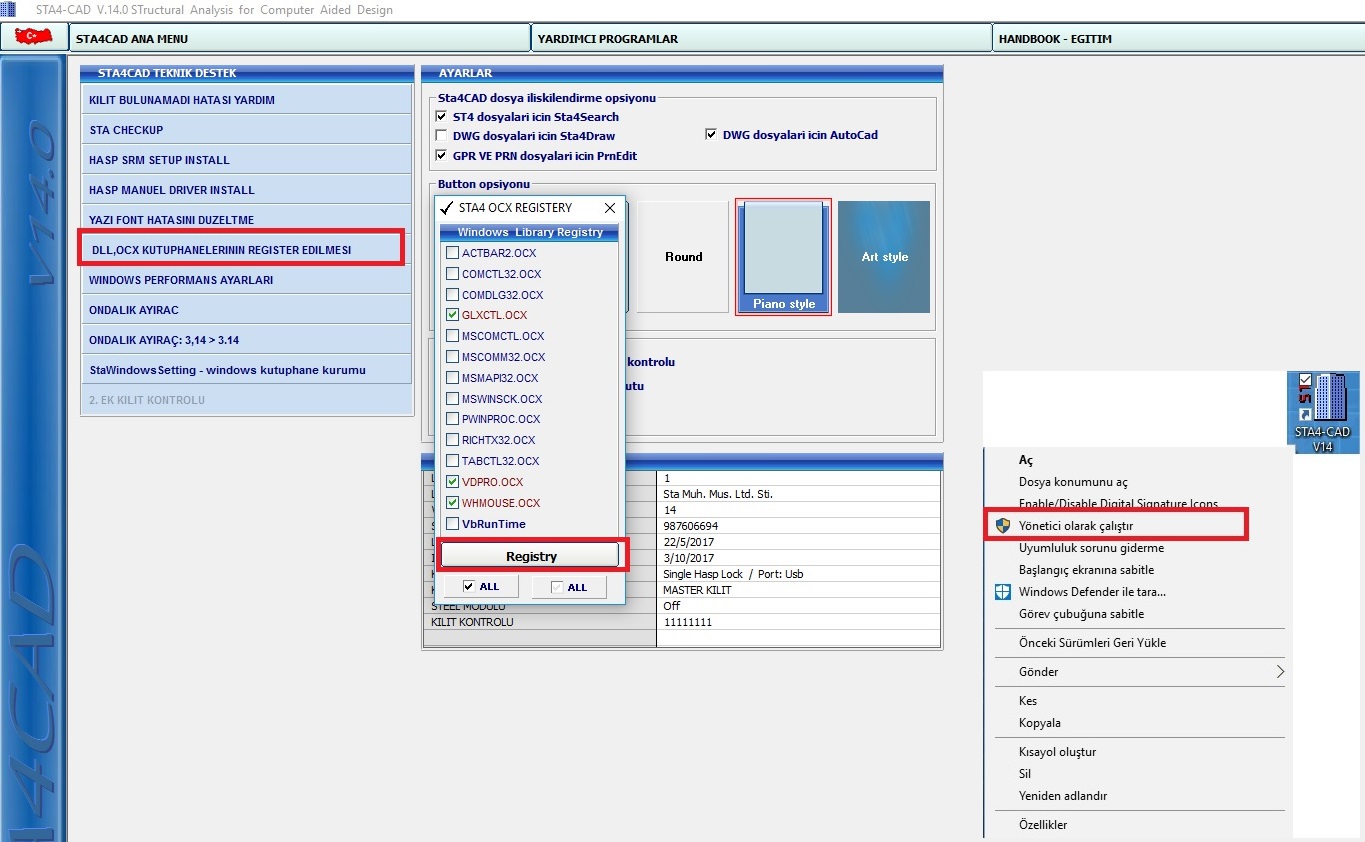The width and height of the screenshot is (1365, 842).
Task: Click the Windows Defender scan icon
Action: (x=1003, y=592)
